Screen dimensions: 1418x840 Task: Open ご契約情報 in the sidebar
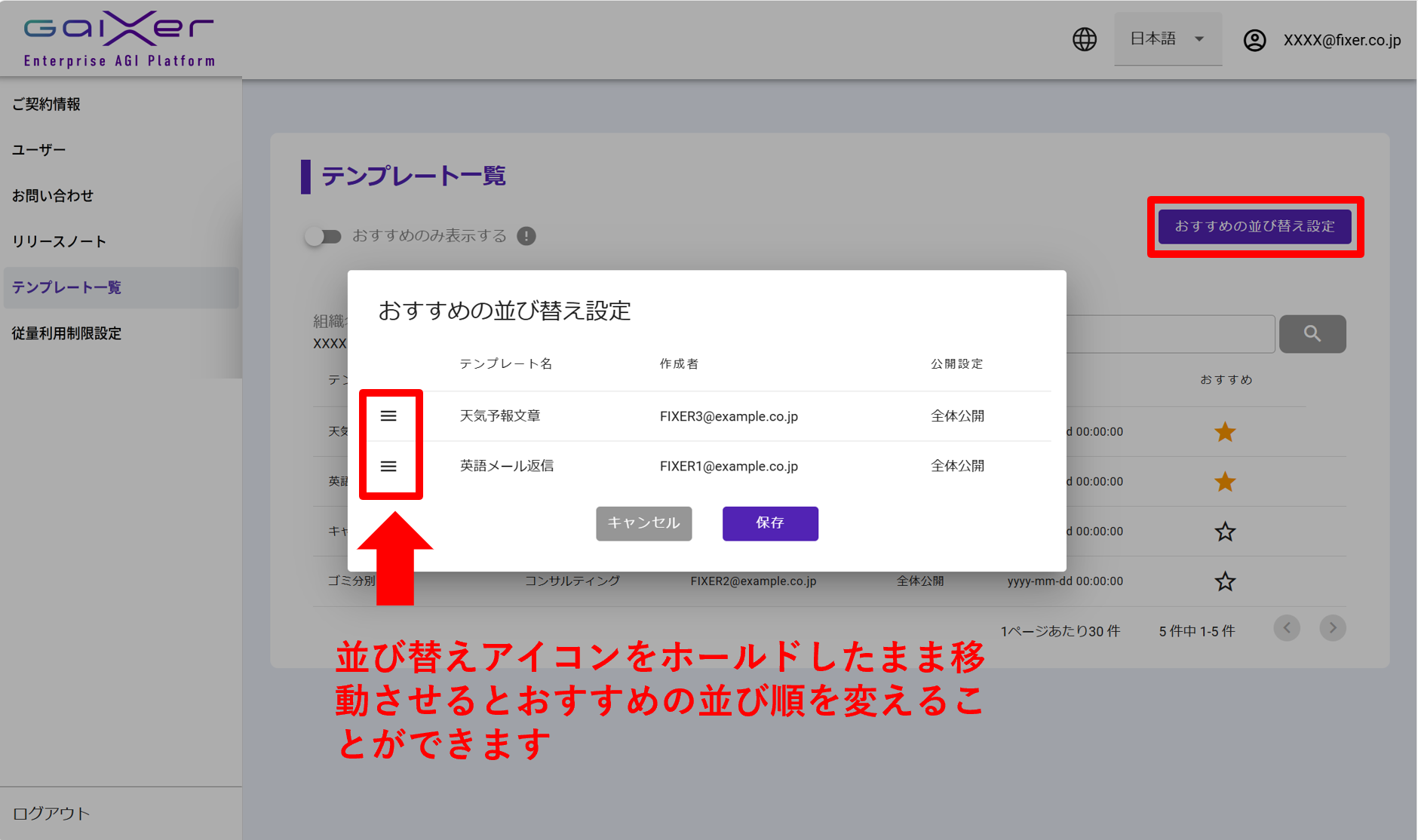pyautogui.click(x=47, y=104)
